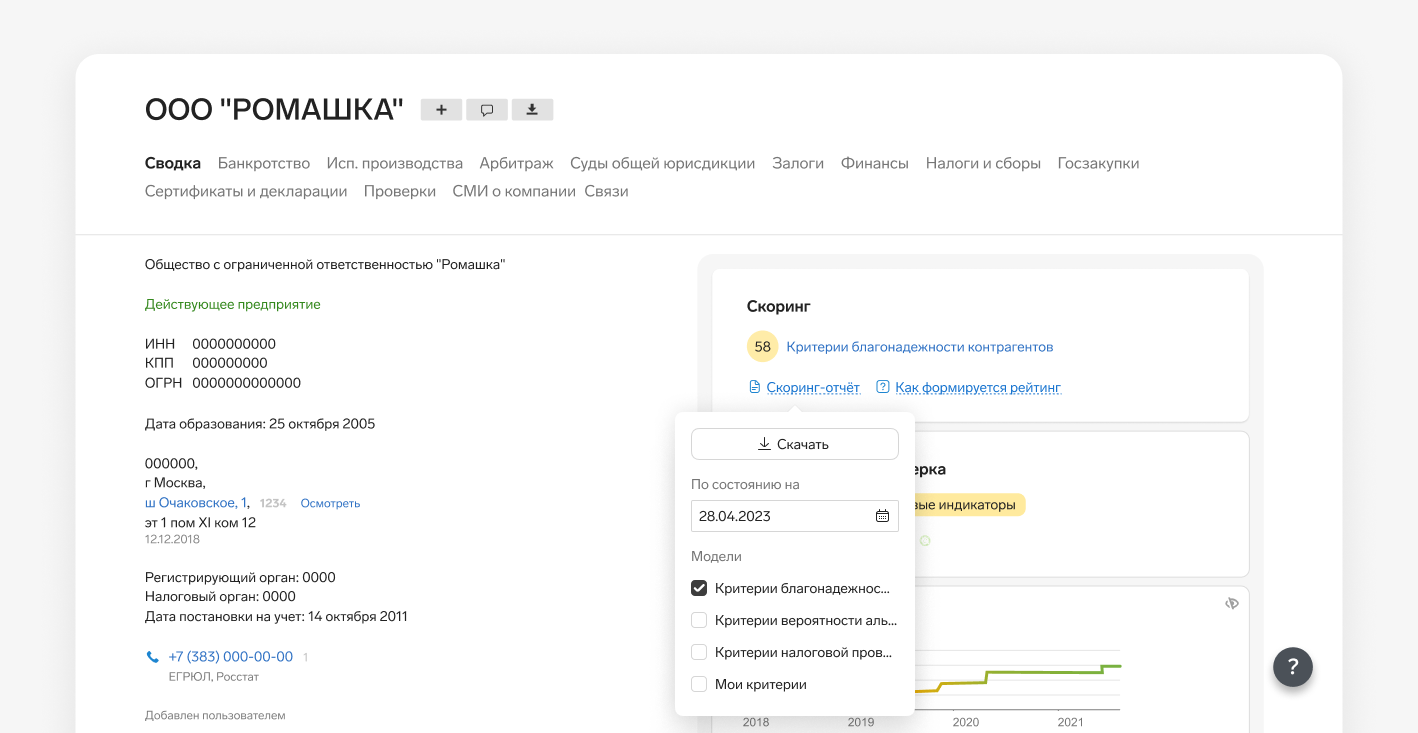Expand the Скоринг-отчёт dropdown link
Image resolution: width=1418 pixels, height=733 pixels.
(x=813, y=387)
